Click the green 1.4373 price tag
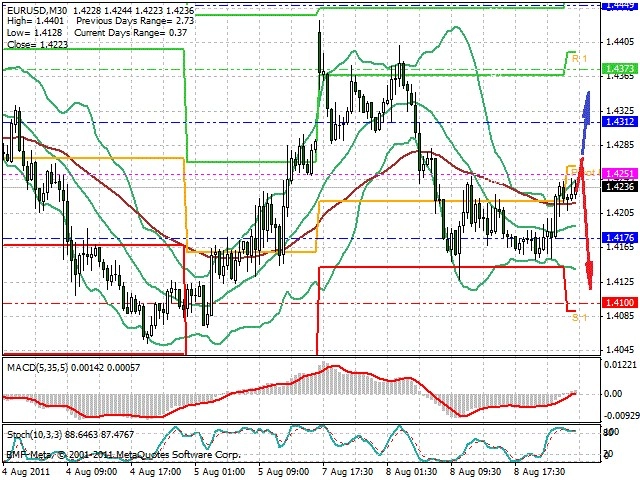Image resolution: width=640 pixels, height=480 pixels. pyautogui.click(x=620, y=69)
